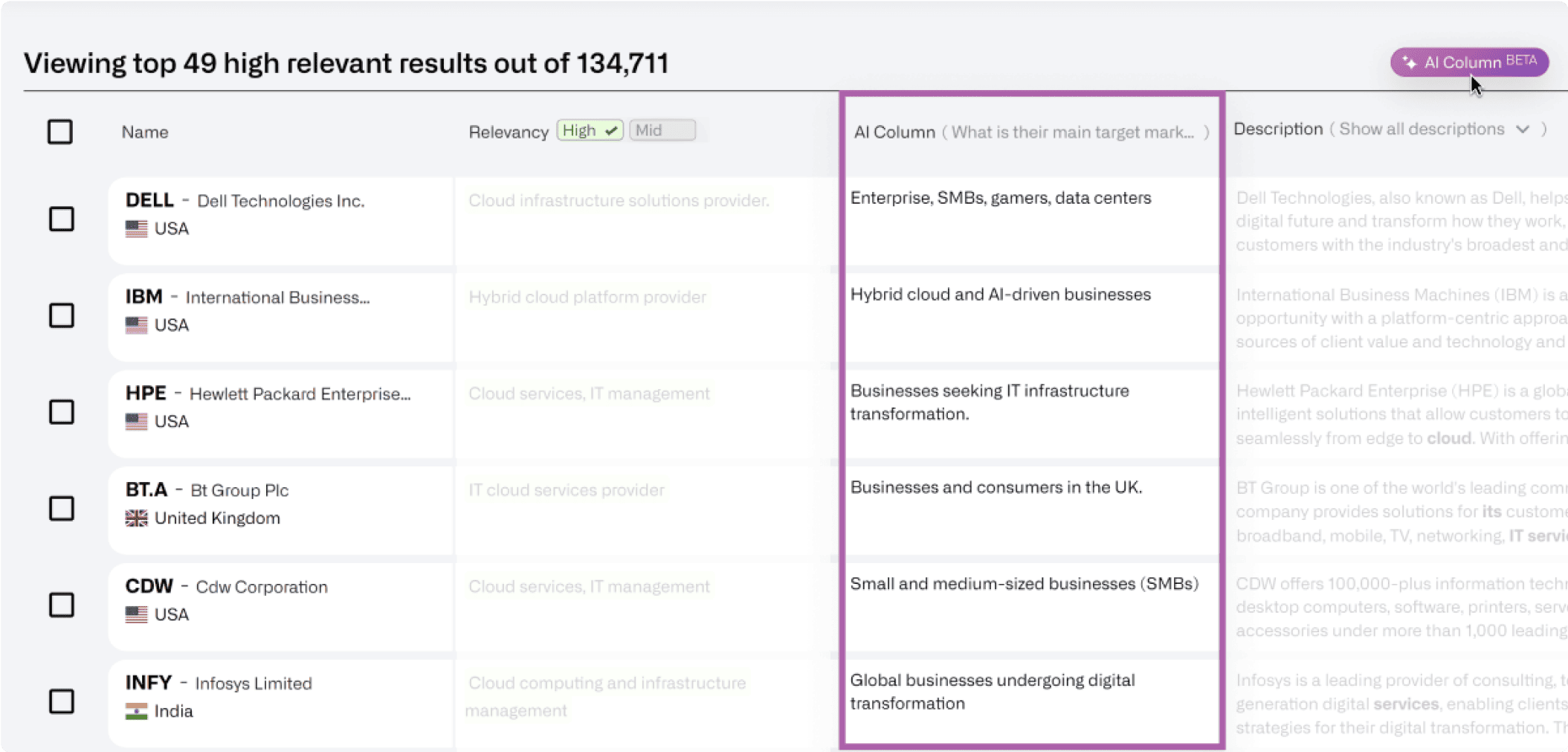Click the Name column header
The image size is (1568, 752).
click(x=145, y=132)
